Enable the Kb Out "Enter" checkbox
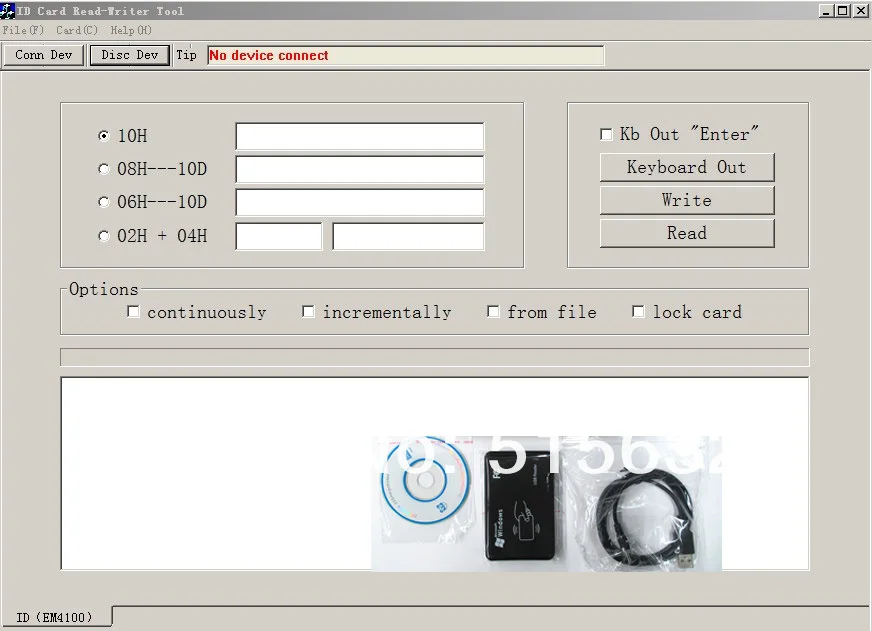This screenshot has width=872, height=631. click(x=606, y=133)
